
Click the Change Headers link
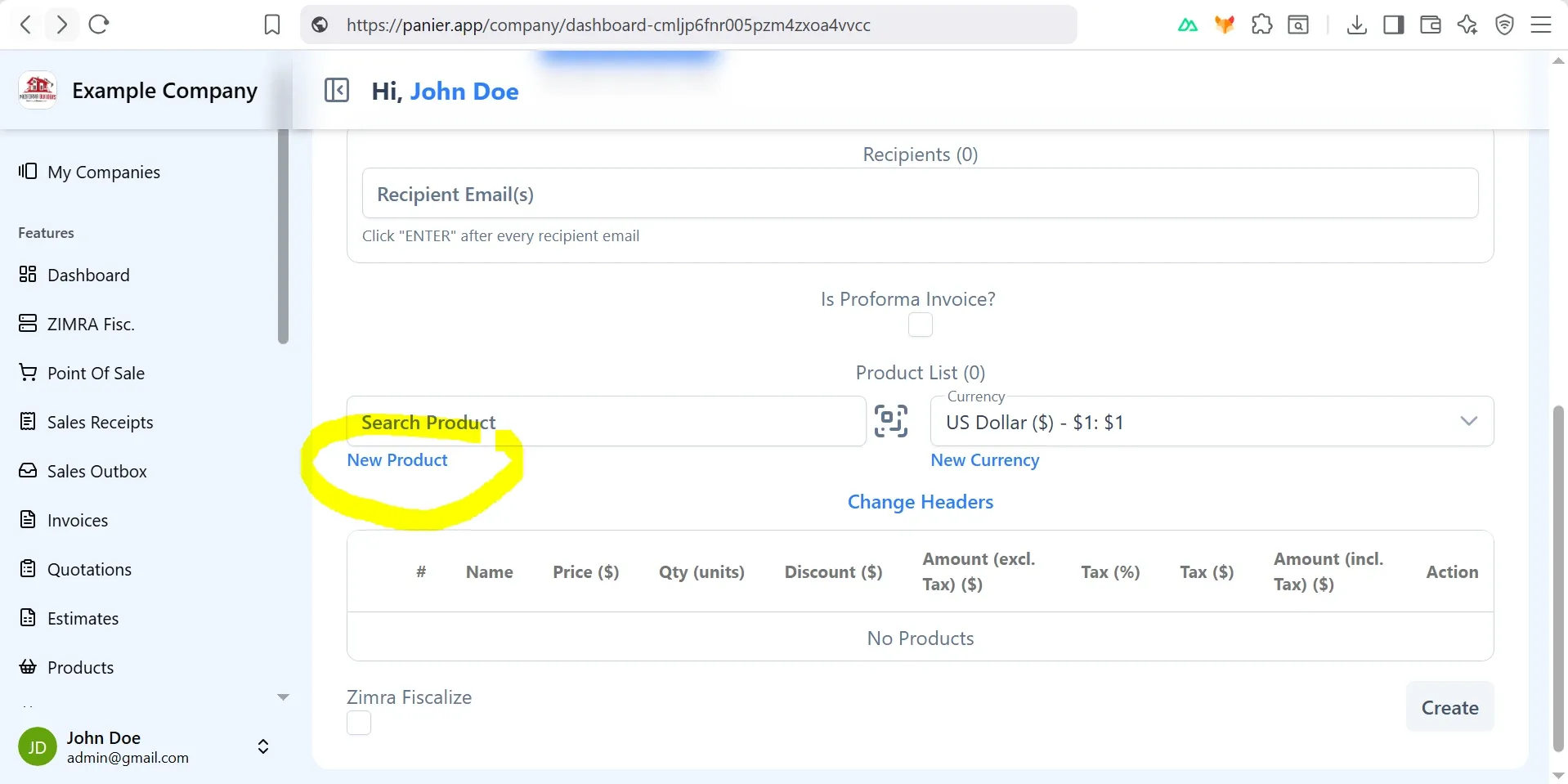[x=921, y=502]
